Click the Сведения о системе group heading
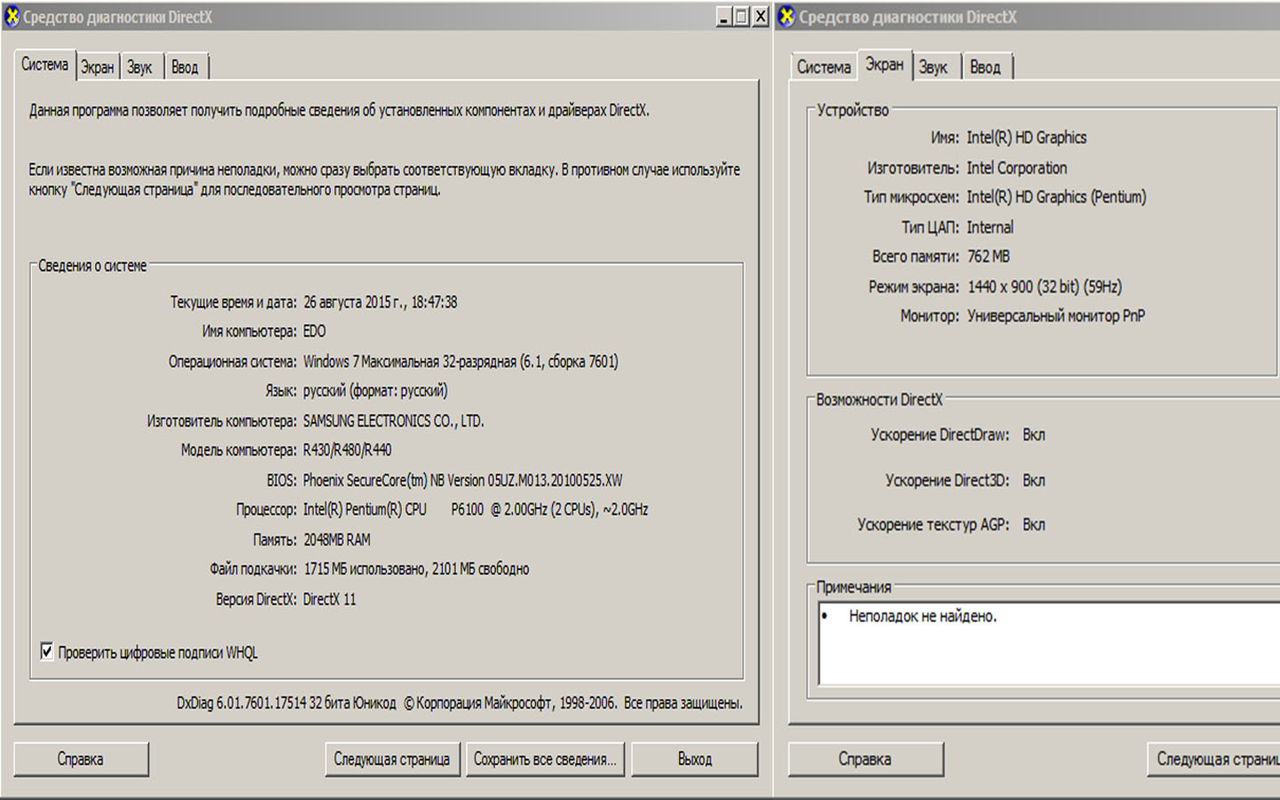 (92, 266)
